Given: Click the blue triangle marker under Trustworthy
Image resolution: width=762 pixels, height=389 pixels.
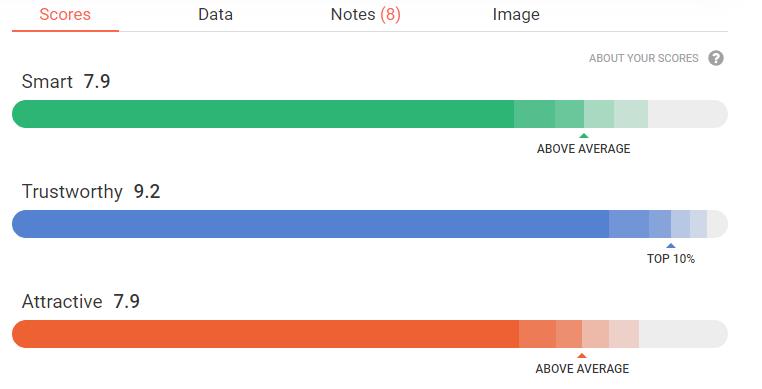Looking at the screenshot, I should click(671, 246).
